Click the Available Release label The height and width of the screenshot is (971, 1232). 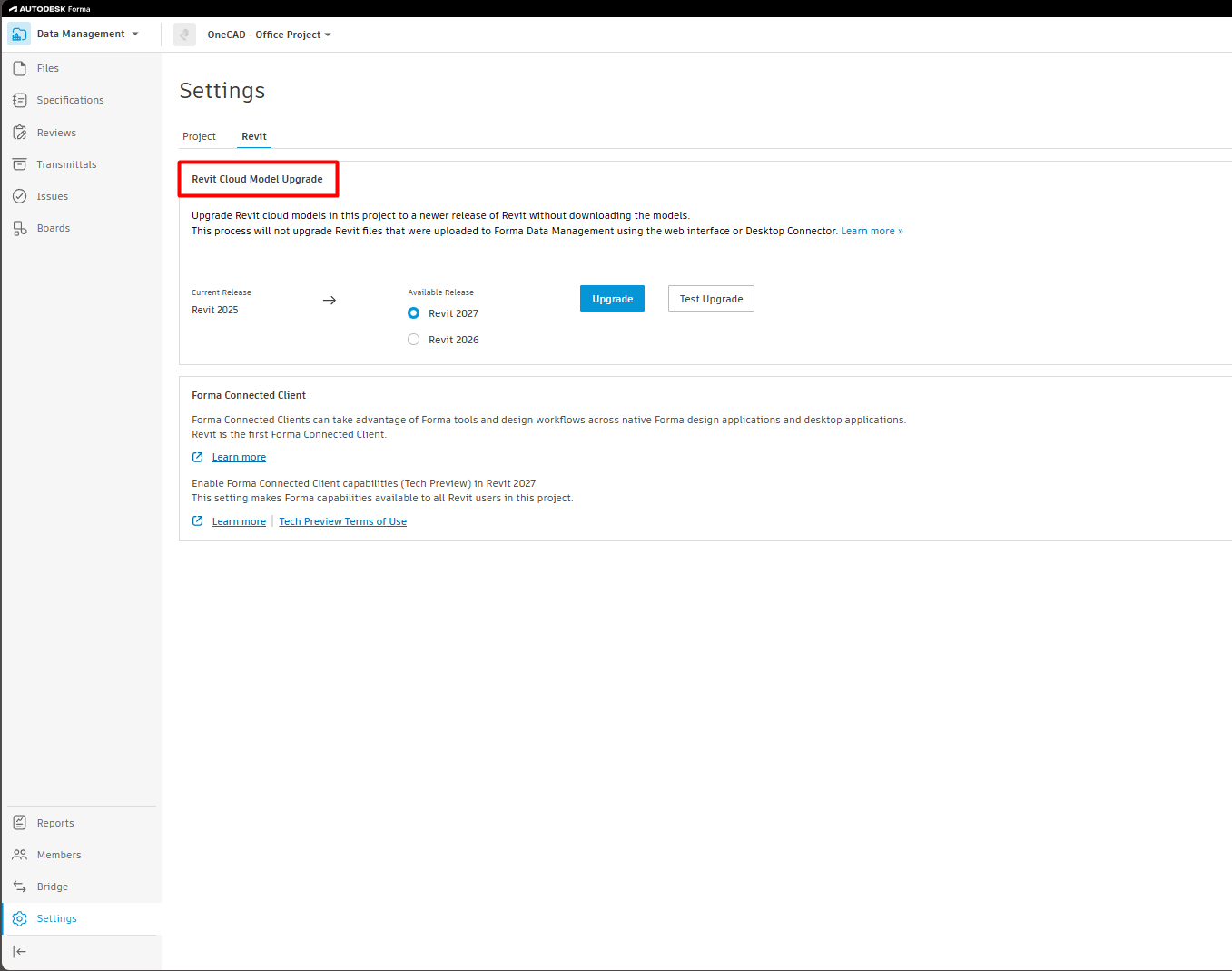coord(440,292)
